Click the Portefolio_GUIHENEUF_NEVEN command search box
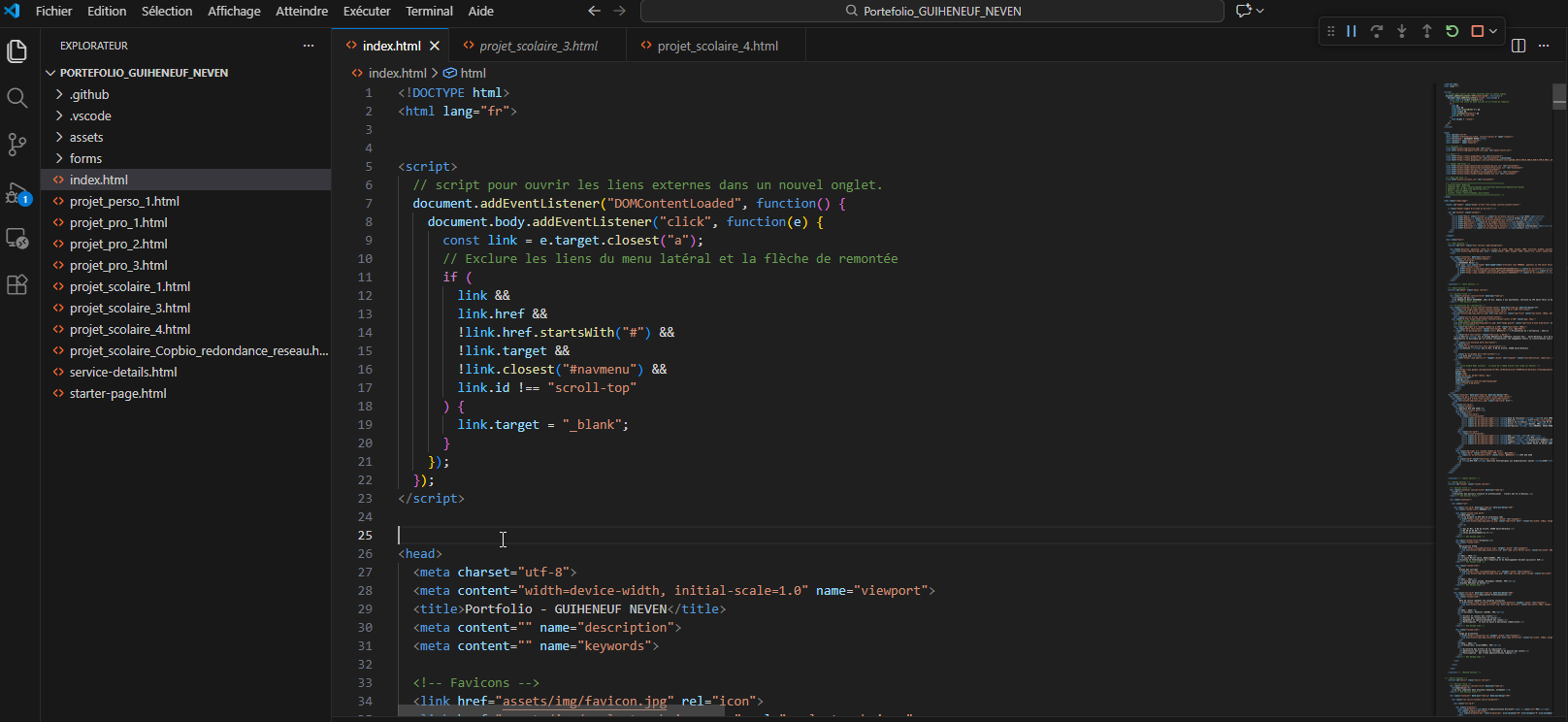1568x722 pixels. [x=931, y=11]
